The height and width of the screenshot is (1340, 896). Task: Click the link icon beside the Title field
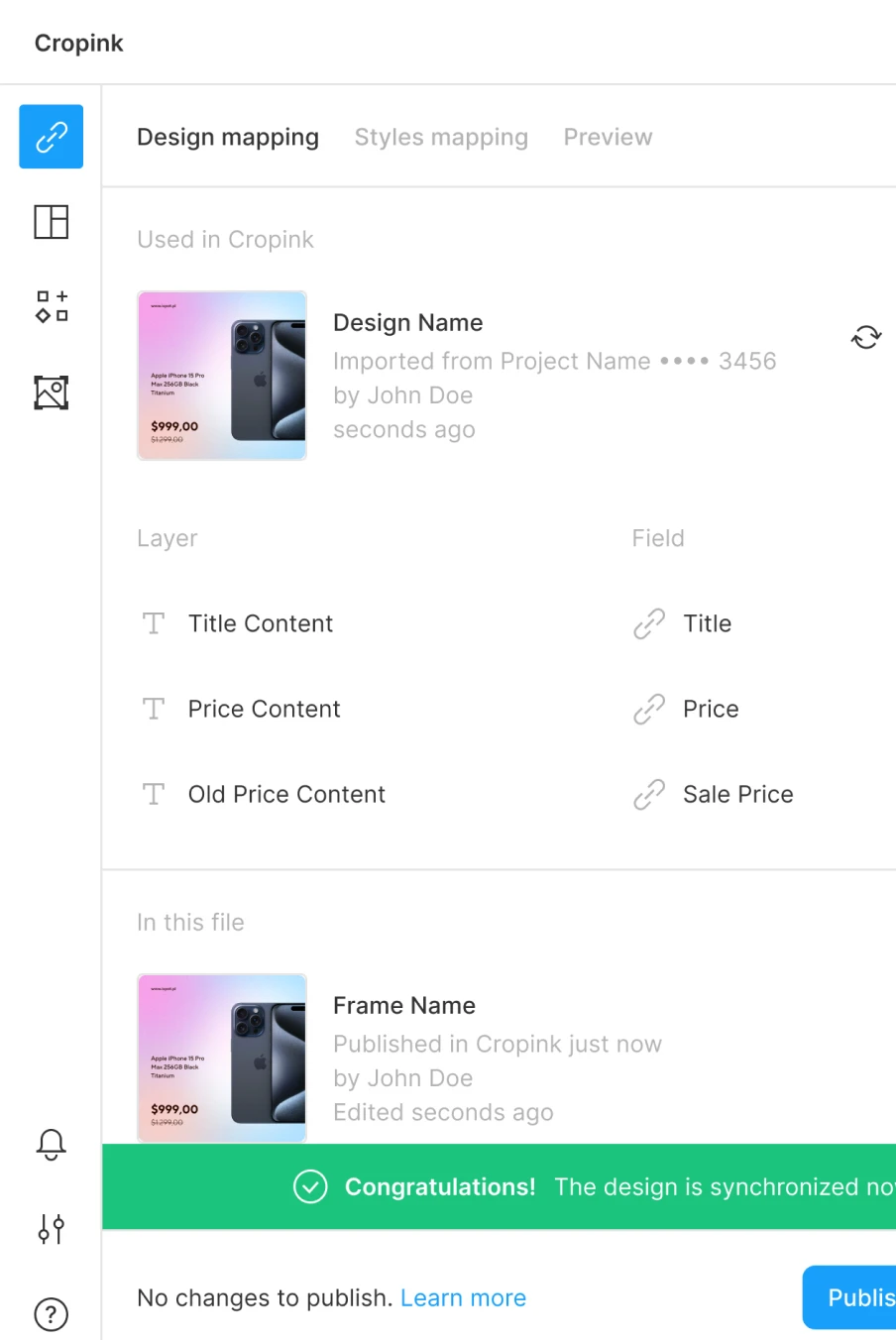point(648,623)
